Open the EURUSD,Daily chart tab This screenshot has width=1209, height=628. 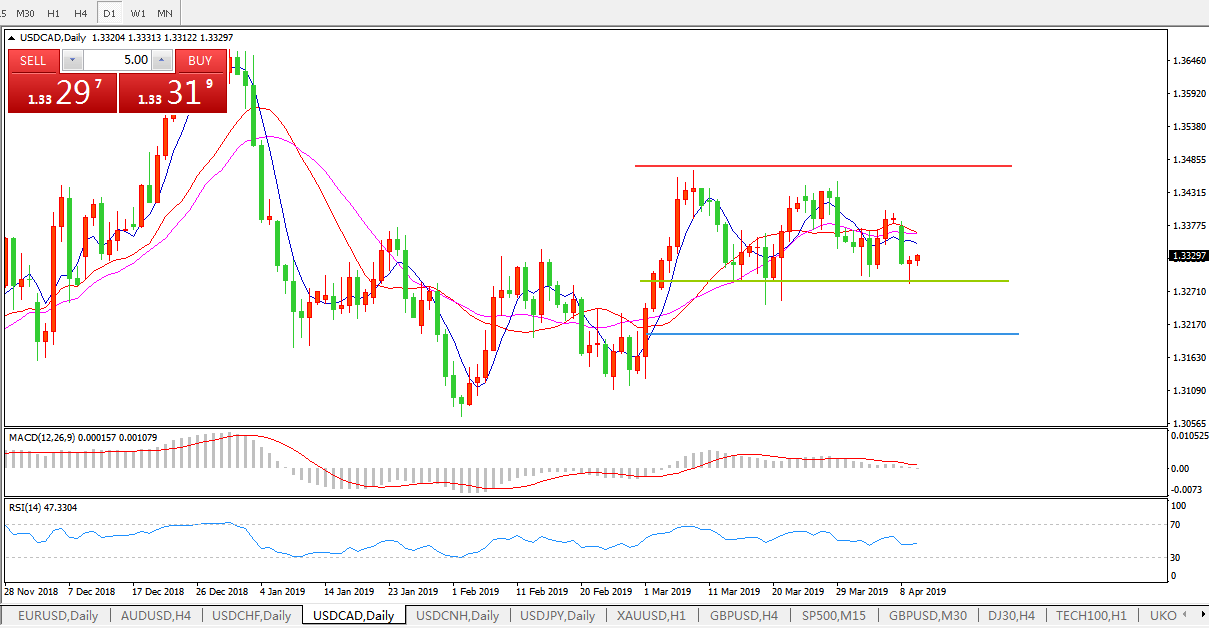click(x=58, y=616)
